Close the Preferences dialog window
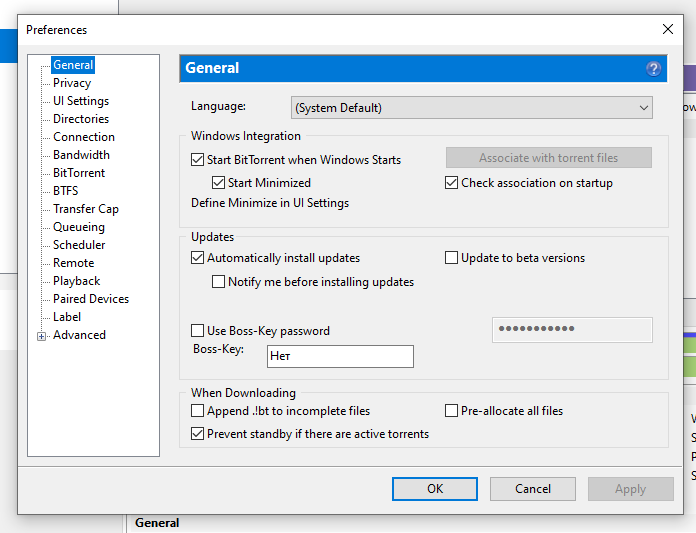 pos(668,29)
